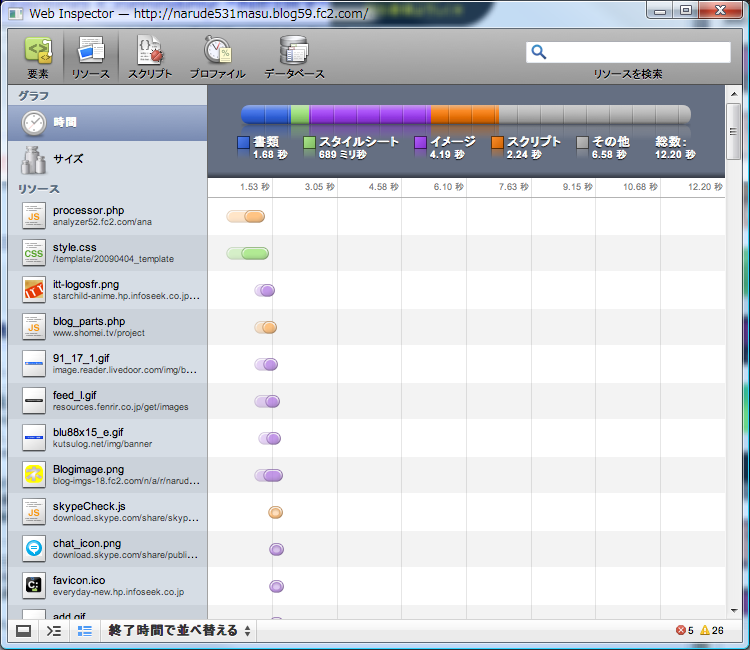The width and height of the screenshot is (750, 650).
Task: Click the scroll up arrow of the scrollbar
Action: point(734,94)
